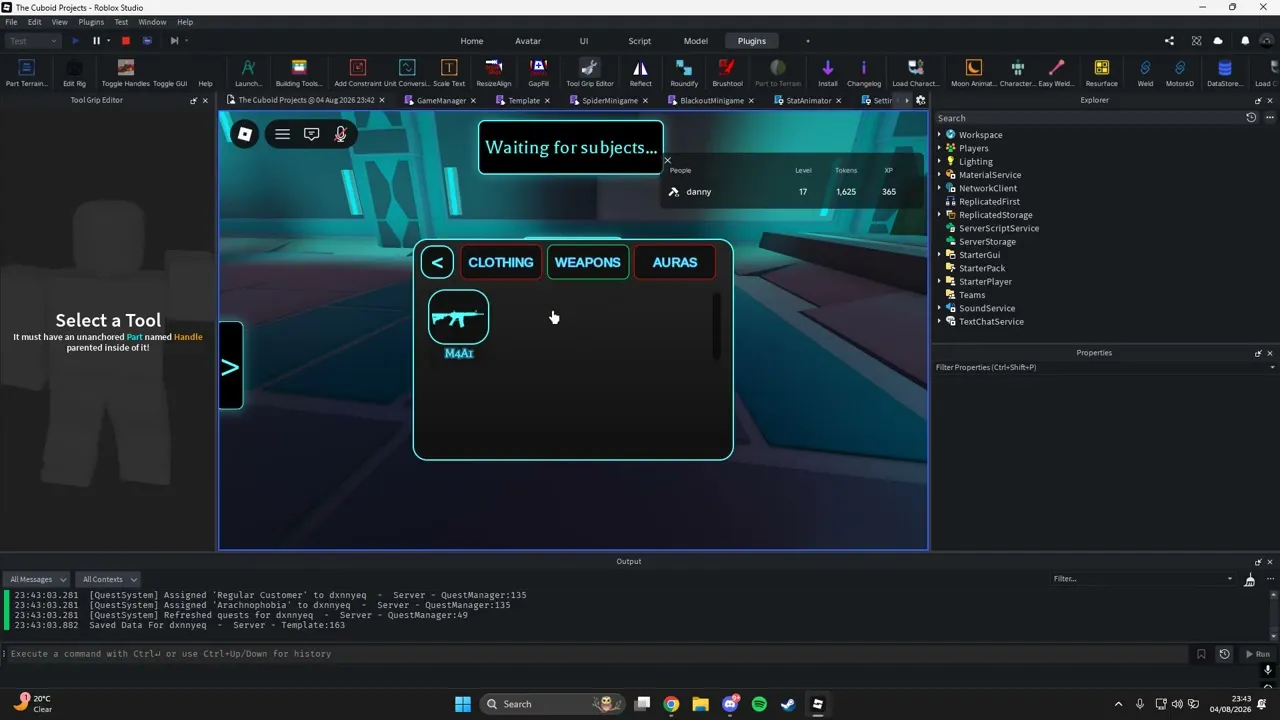Switch to the Home ribbon tab
This screenshot has width=1280, height=720.
click(x=471, y=41)
